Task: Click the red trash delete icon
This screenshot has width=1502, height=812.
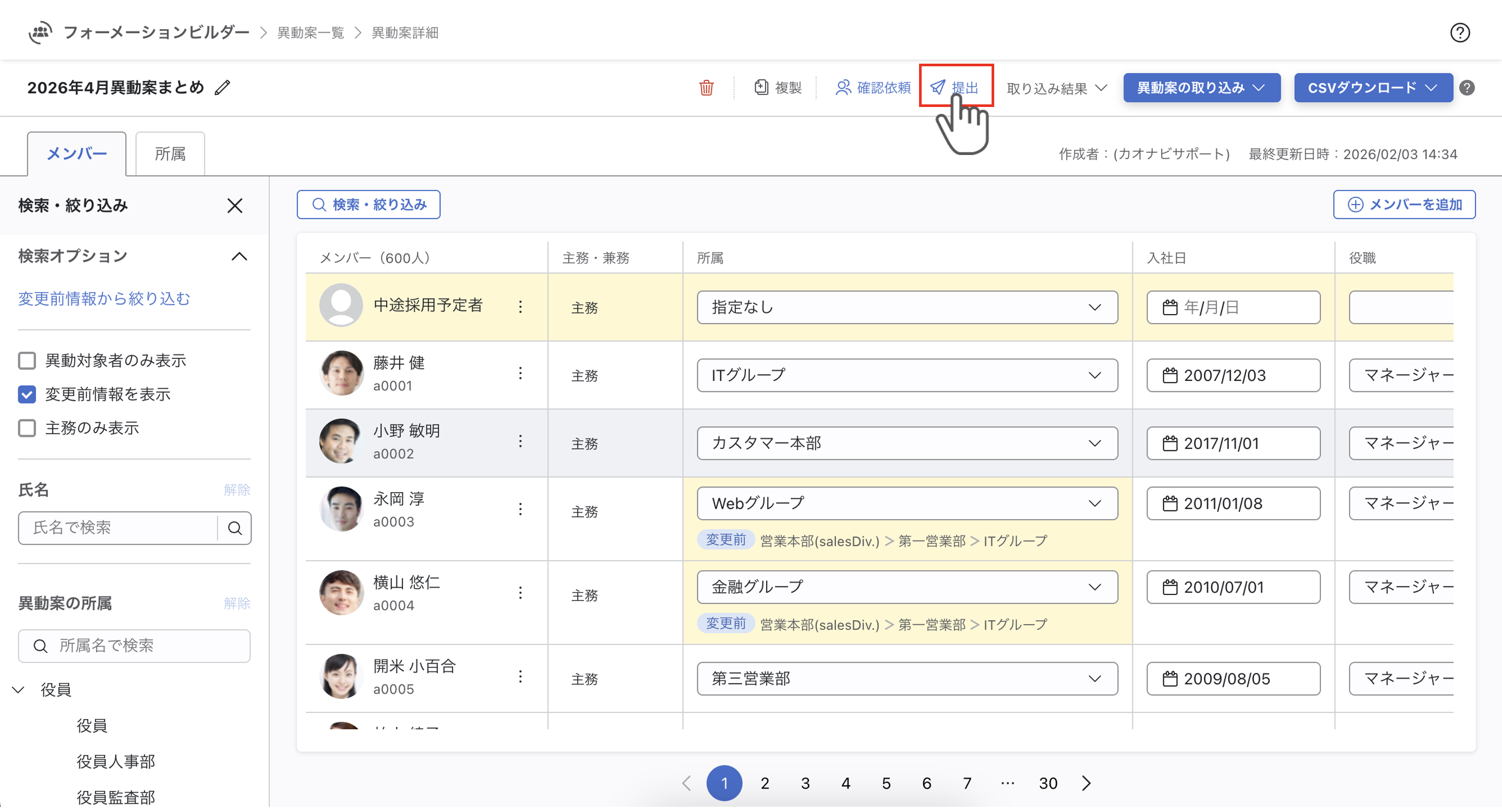Action: pos(706,88)
